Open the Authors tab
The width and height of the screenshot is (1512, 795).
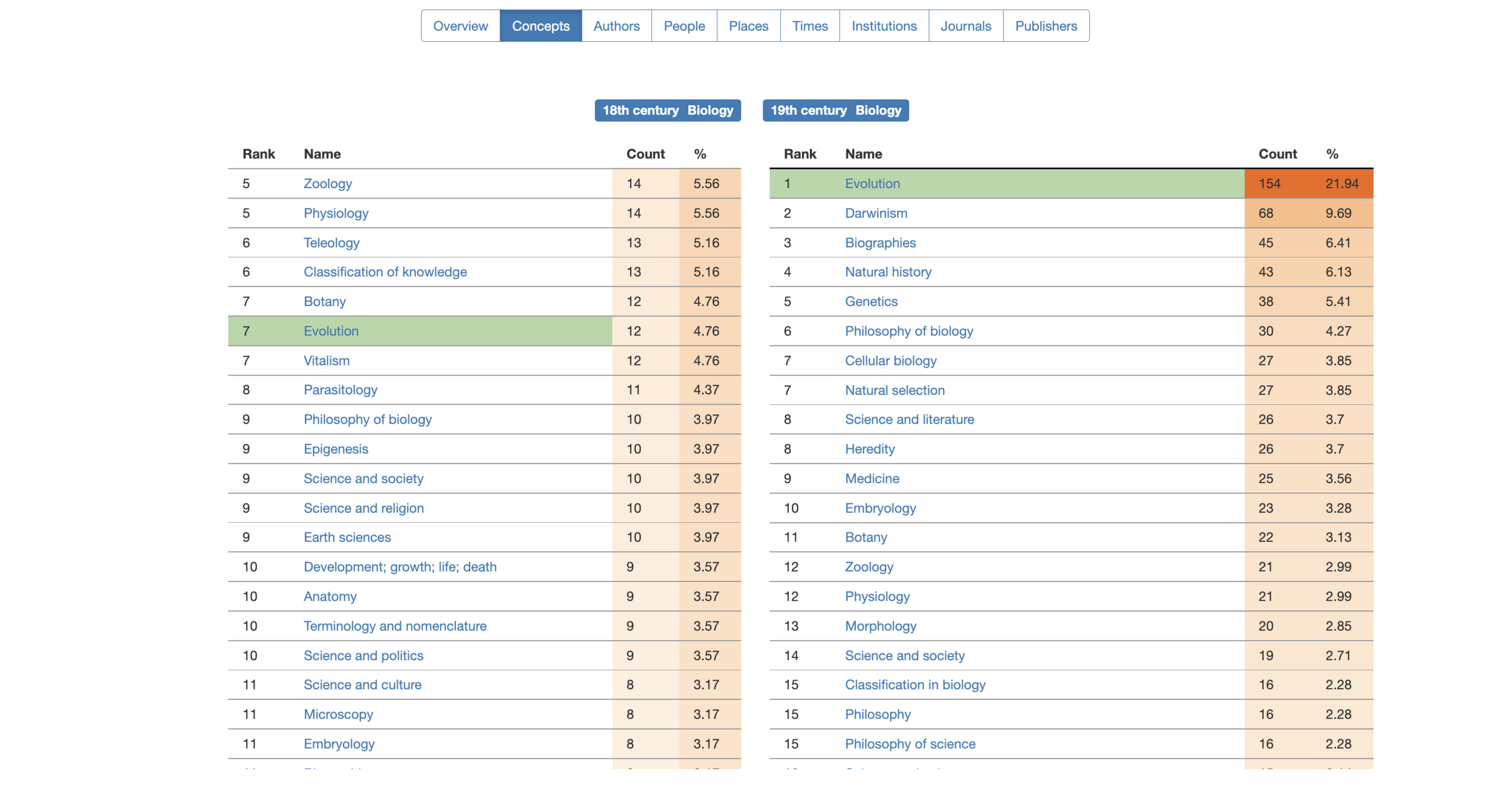point(616,26)
